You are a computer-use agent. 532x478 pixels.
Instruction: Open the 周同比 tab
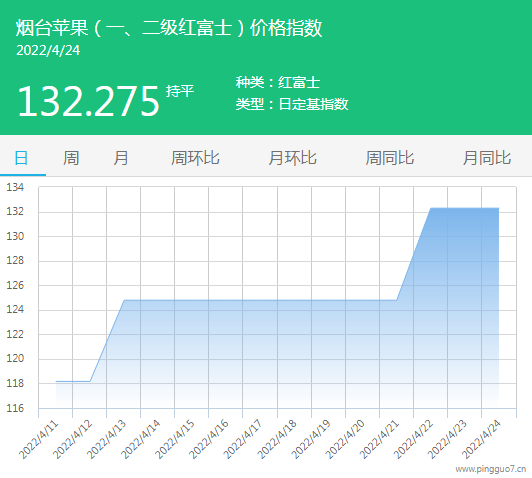tap(390, 158)
